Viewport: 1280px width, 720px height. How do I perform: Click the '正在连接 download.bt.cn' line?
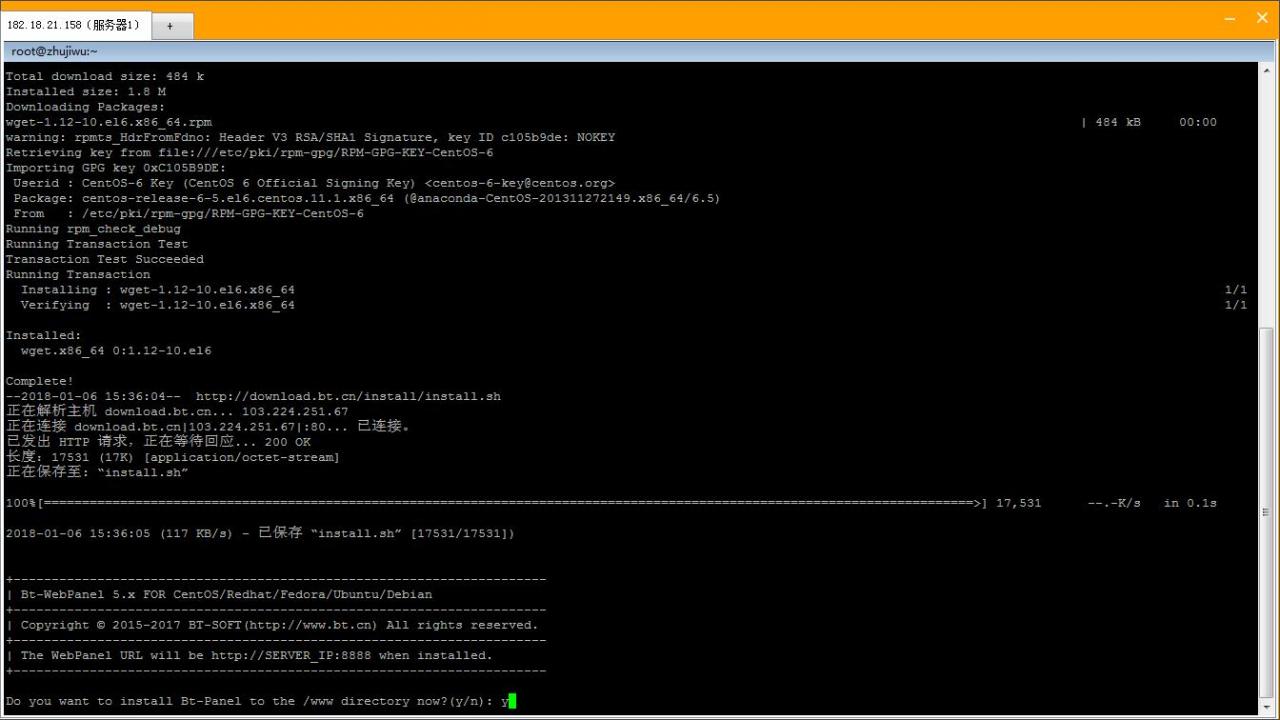pyautogui.click(x=208, y=427)
